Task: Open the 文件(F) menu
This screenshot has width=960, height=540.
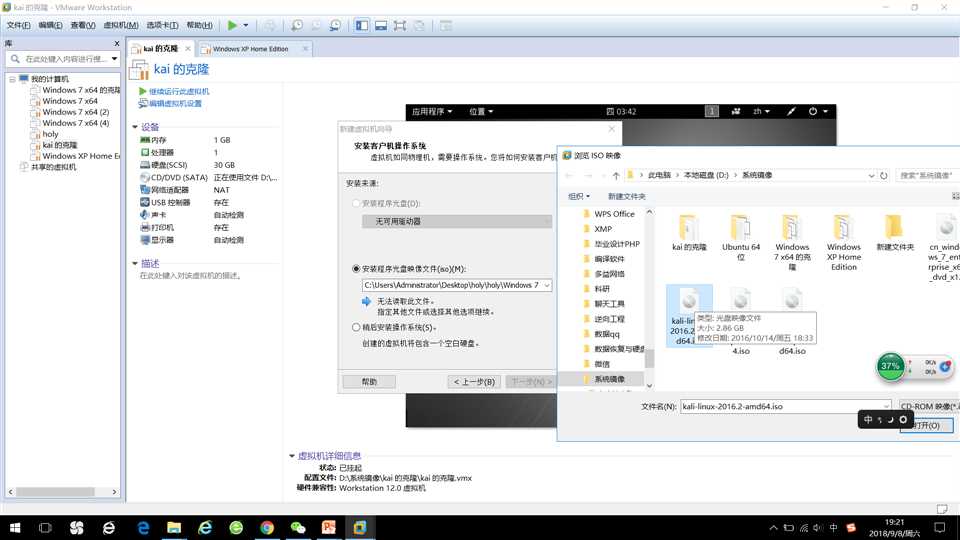Action: [x=18, y=25]
